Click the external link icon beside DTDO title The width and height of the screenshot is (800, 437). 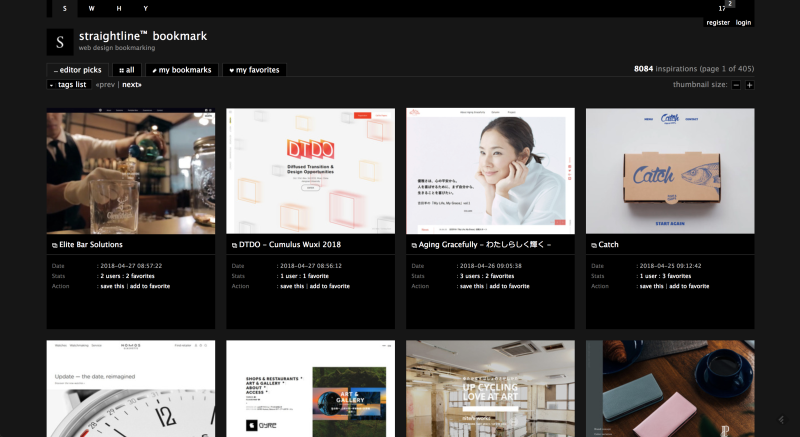click(x=234, y=245)
